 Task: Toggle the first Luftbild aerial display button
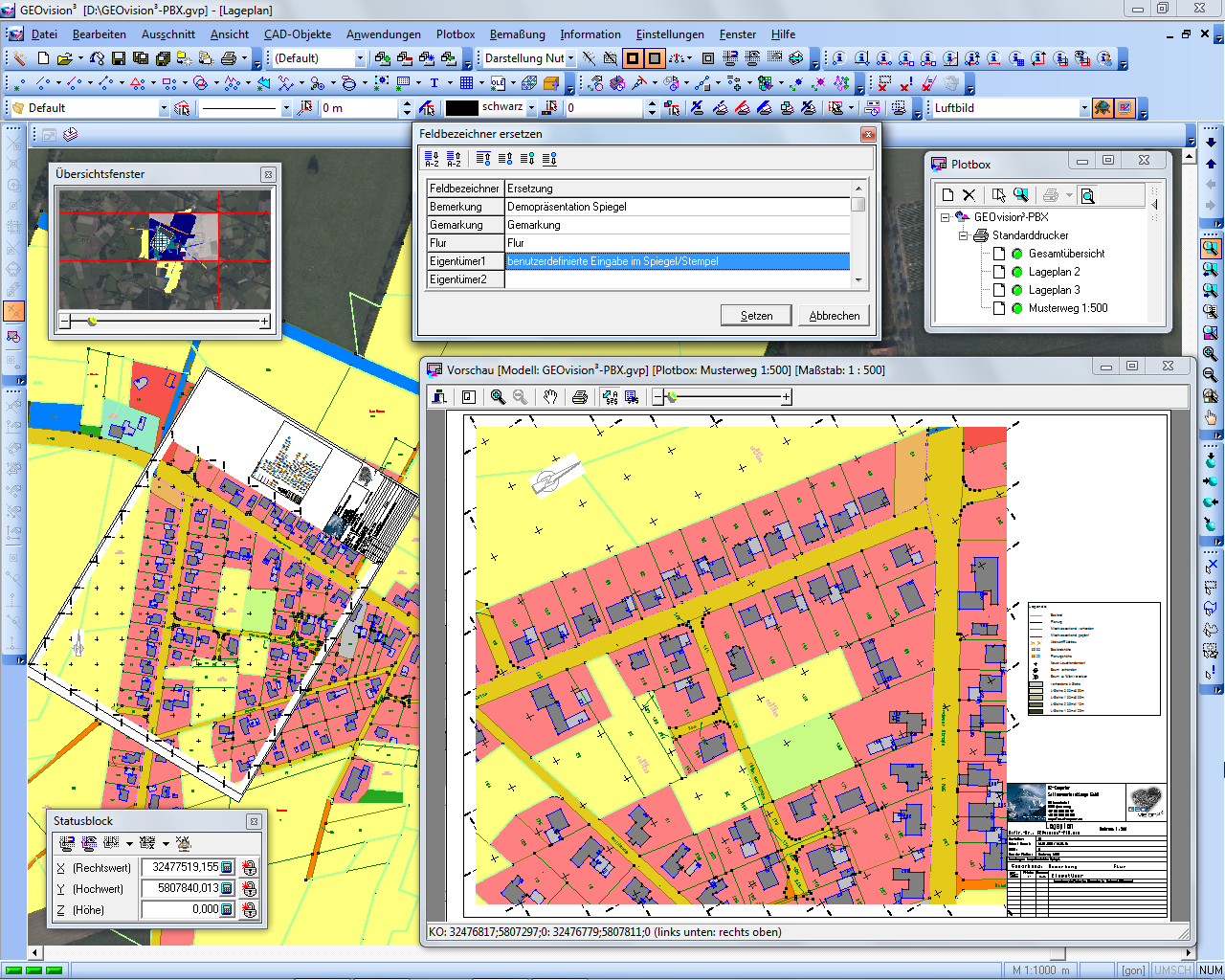click(1102, 108)
